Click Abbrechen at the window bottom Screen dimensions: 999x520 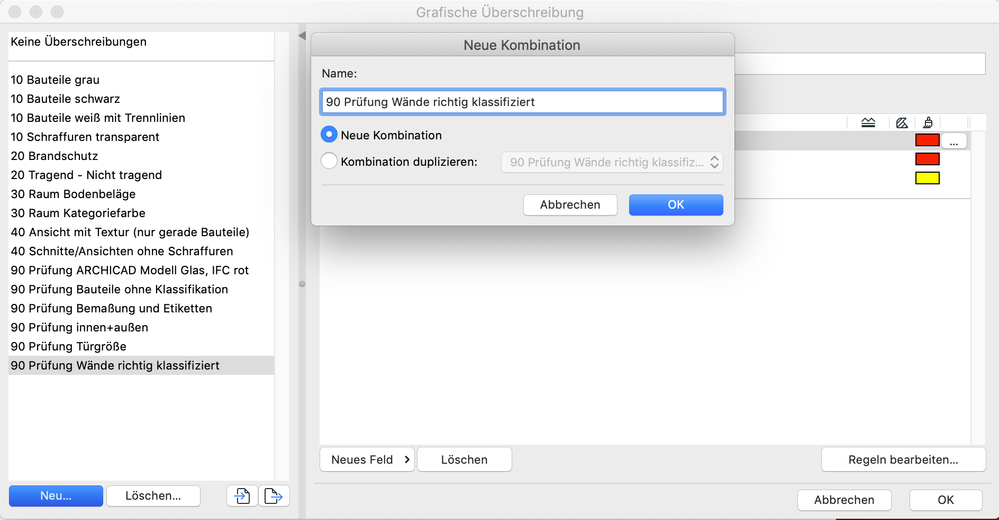[844, 500]
